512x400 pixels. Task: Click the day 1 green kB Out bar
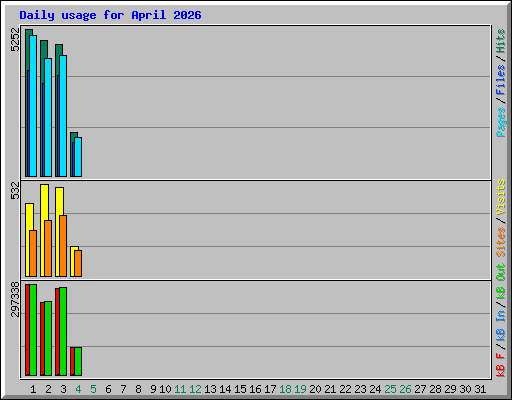[33, 330]
